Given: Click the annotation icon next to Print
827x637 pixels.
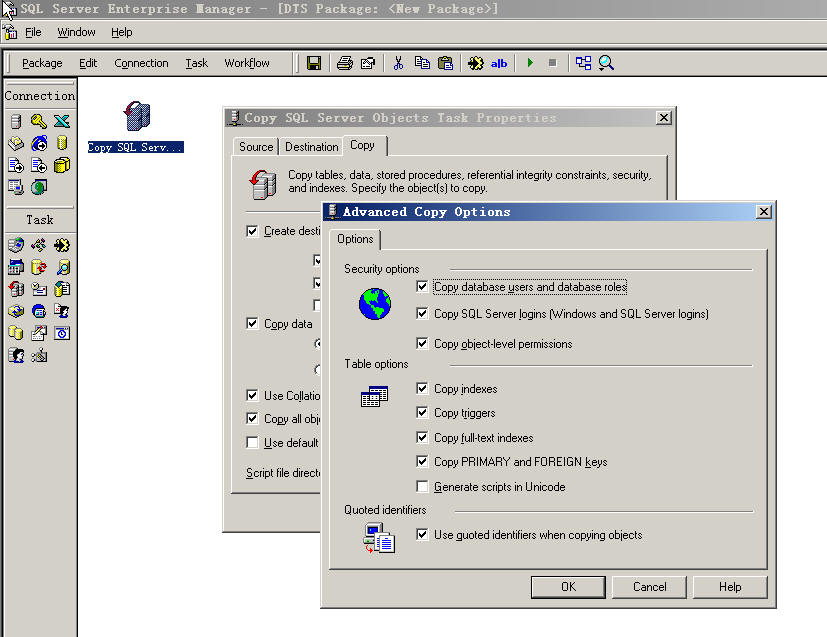Looking at the screenshot, I should pos(368,63).
